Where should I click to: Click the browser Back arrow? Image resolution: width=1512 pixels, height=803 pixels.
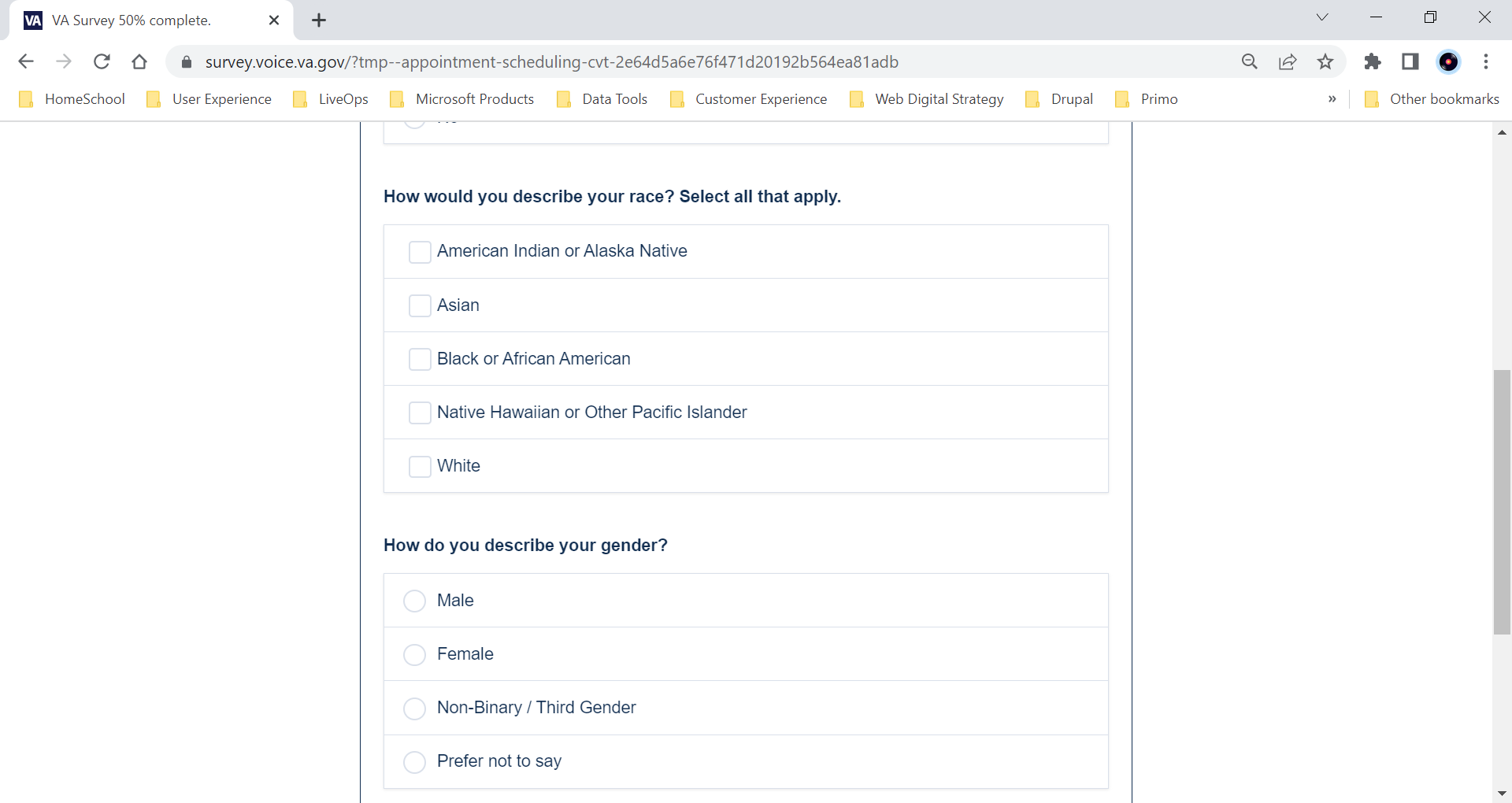[26, 61]
